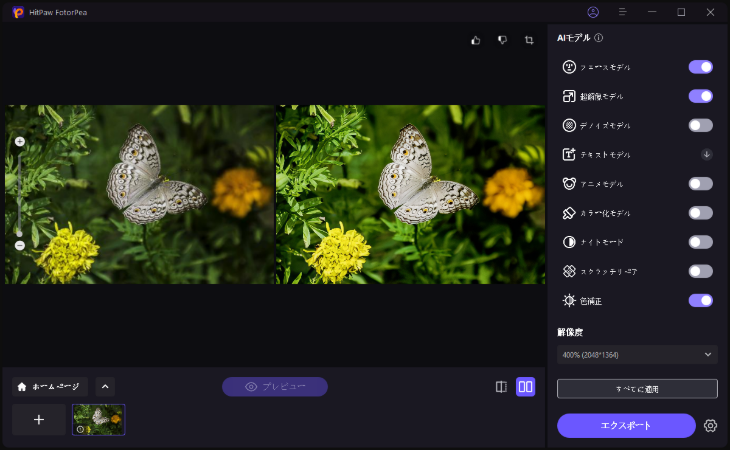Click the colorize model paint icon
This screenshot has width=730, height=450.
[x=569, y=213]
